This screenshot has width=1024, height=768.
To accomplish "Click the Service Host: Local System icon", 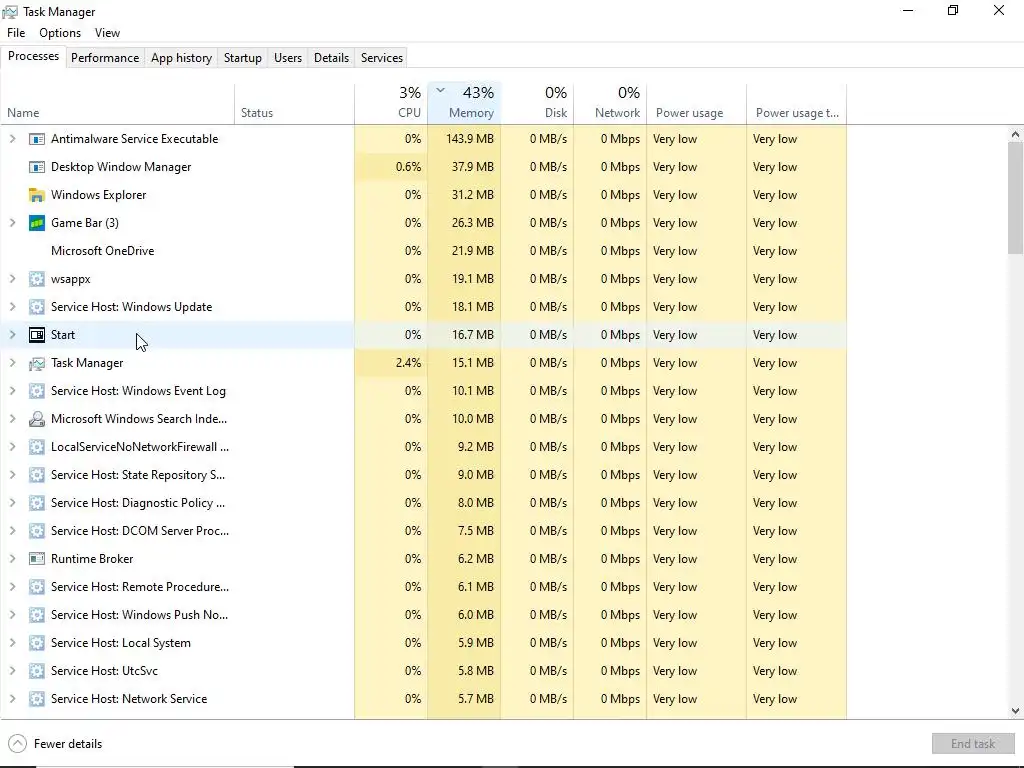I will point(37,643).
